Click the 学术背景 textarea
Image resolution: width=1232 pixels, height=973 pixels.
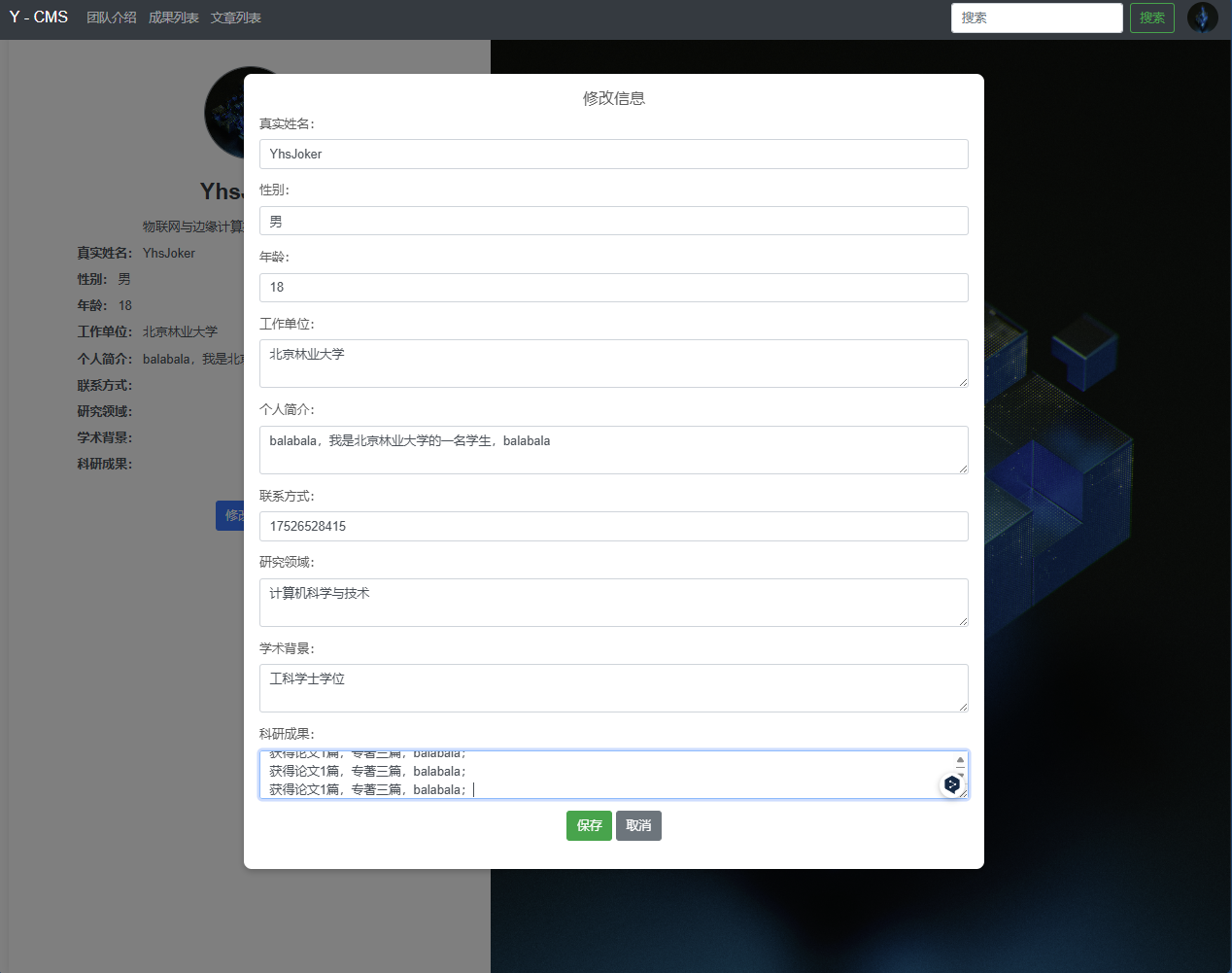click(613, 688)
